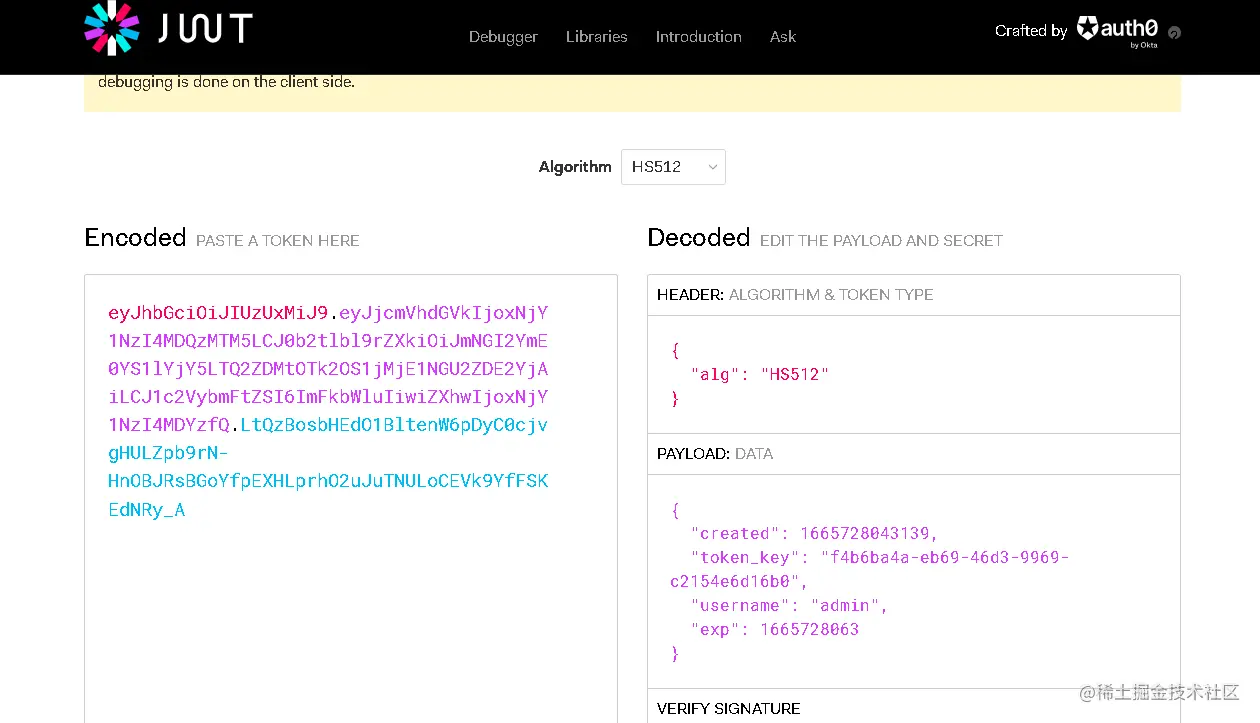Click the chevron arrow in the Algorithm selector
This screenshot has height=723, width=1260.
(x=713, y=167)
